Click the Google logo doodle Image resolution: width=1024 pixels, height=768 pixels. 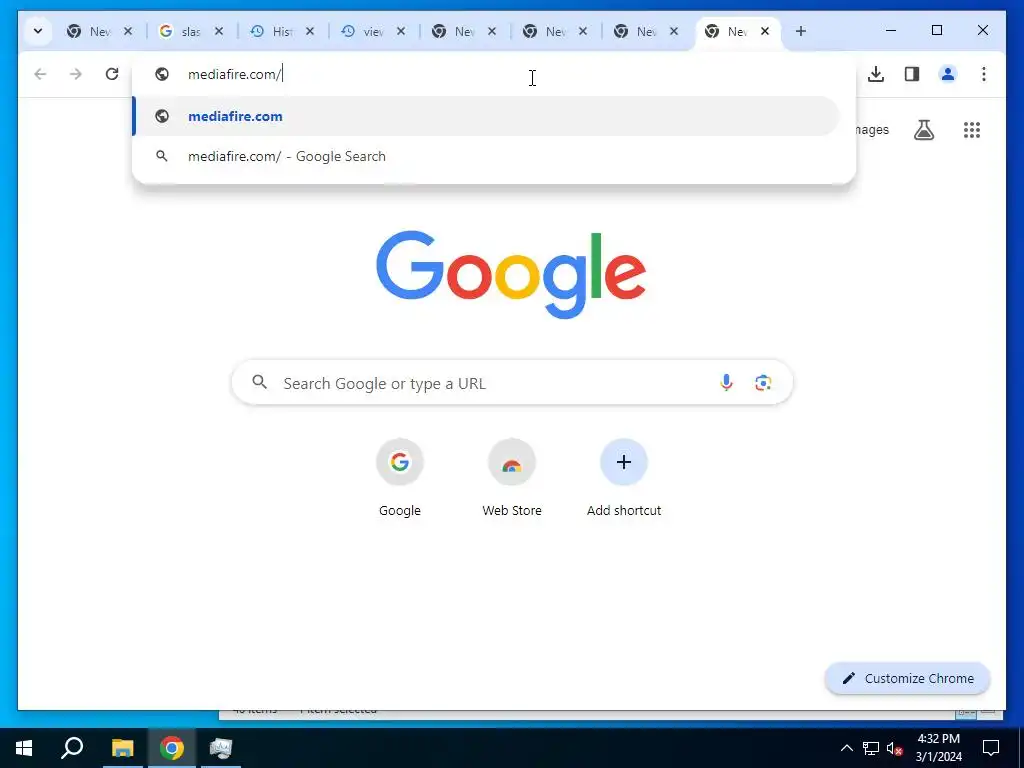tap(511, 274)
